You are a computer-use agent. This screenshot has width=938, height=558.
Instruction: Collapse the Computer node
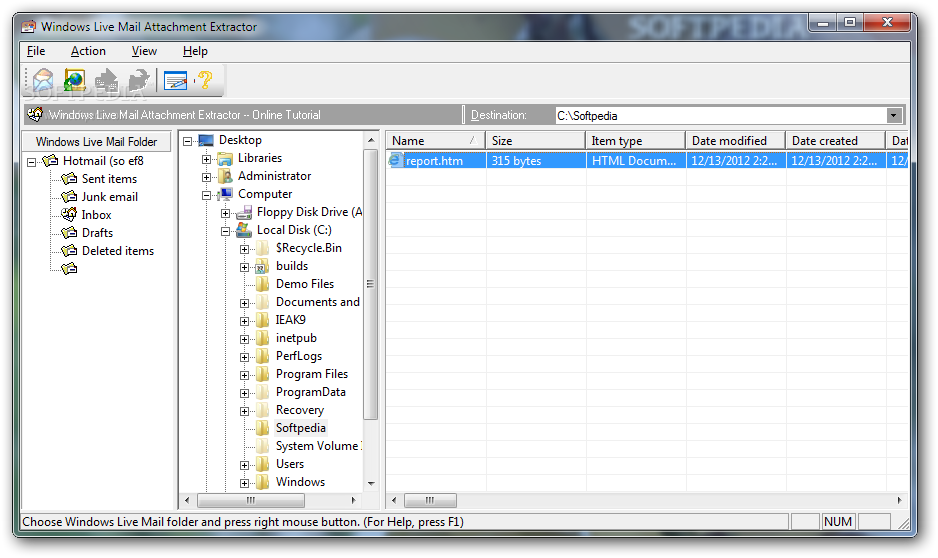pos(206,195)
